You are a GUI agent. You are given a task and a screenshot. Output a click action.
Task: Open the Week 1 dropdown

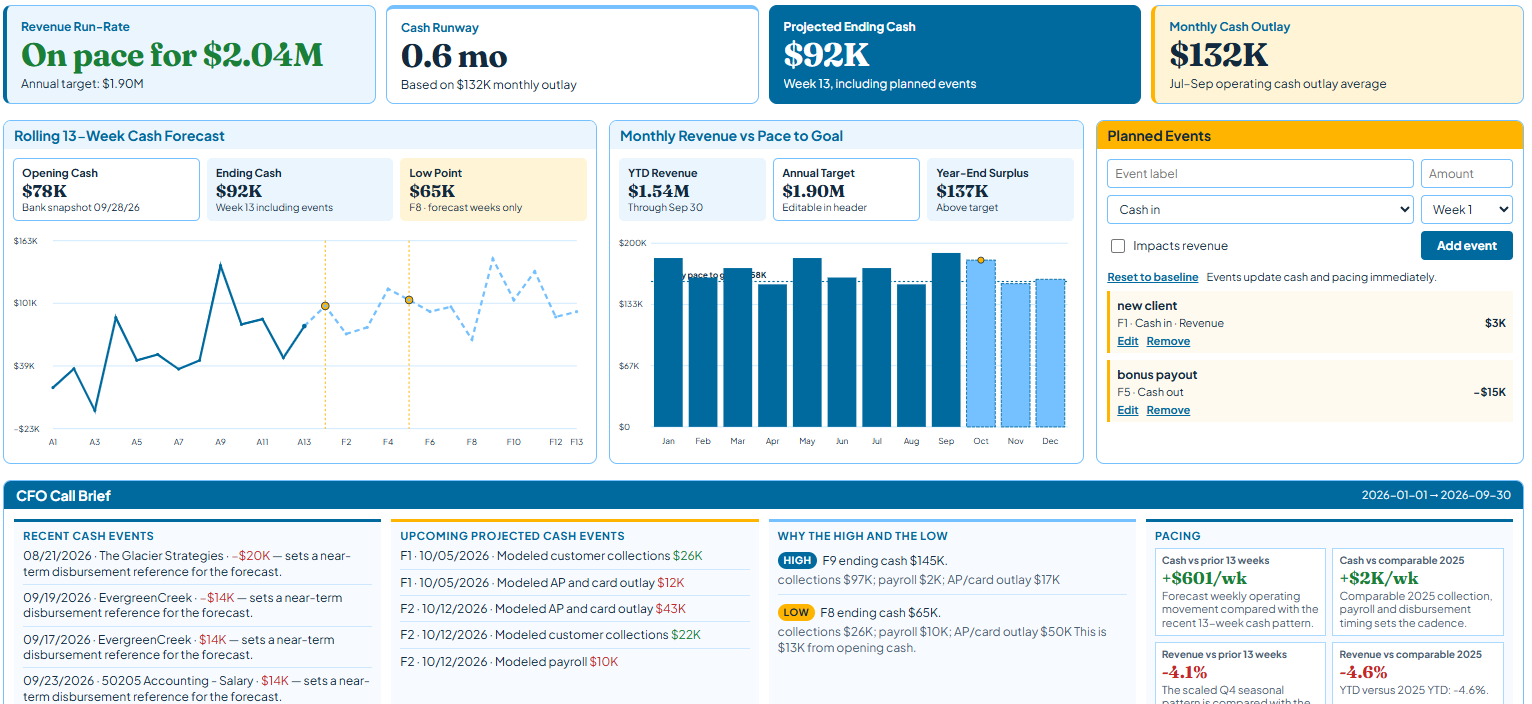(x=1467, y=210)
